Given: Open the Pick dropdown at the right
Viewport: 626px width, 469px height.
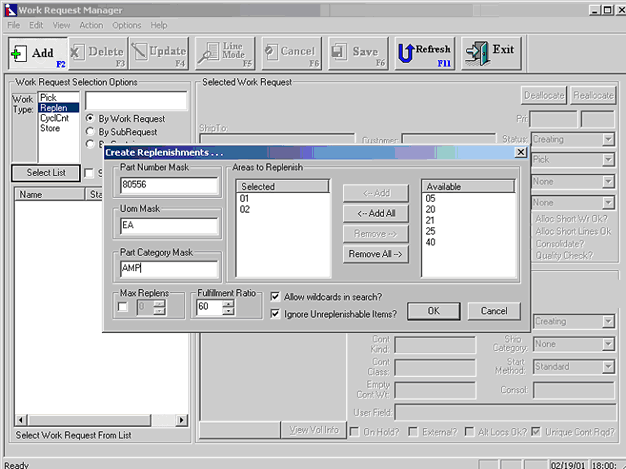Looking at the screenshot, I should (x=608, y=160).
